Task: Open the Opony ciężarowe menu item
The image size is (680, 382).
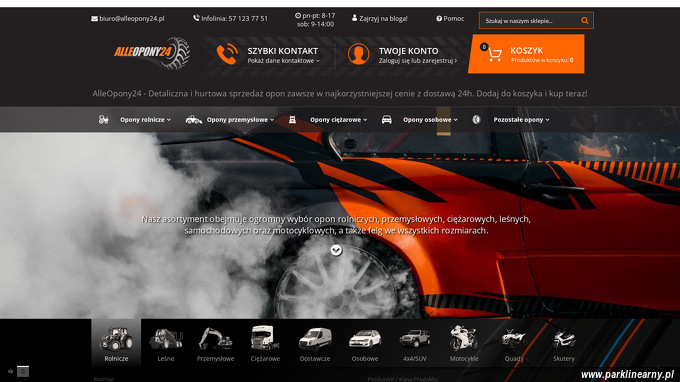Action: click(x=338, y=120)
